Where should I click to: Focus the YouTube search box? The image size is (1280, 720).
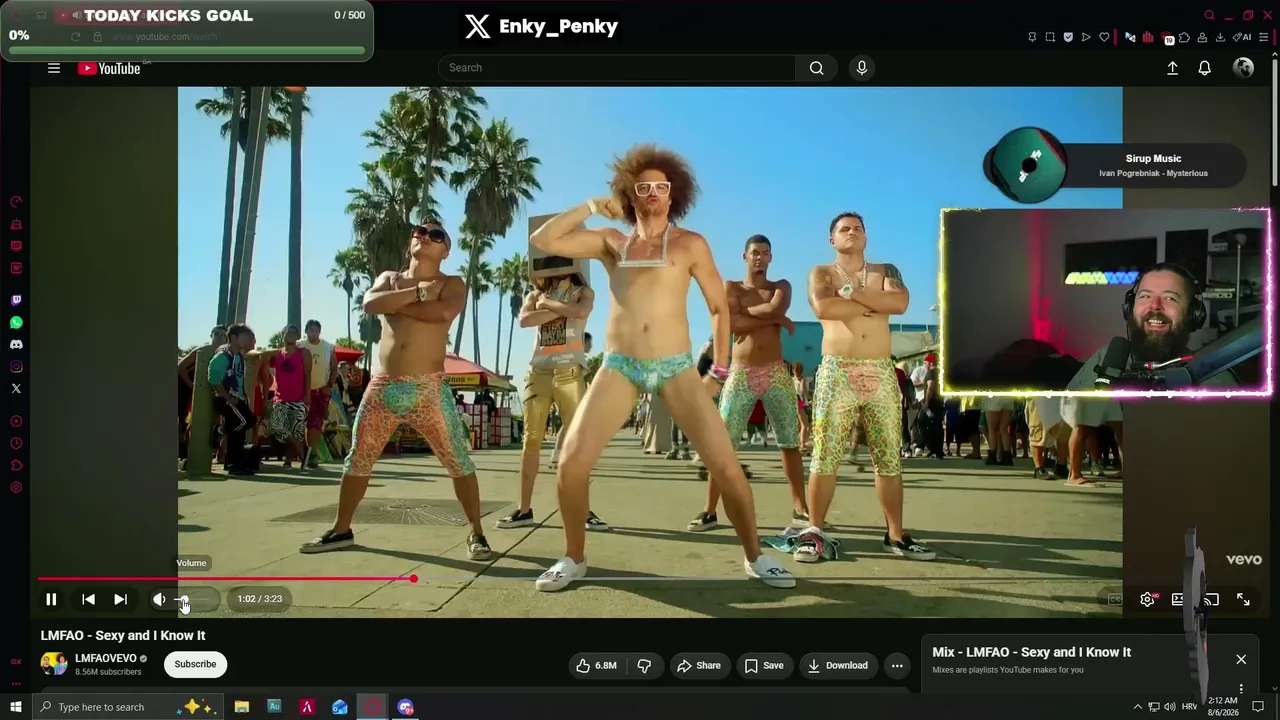617,68
